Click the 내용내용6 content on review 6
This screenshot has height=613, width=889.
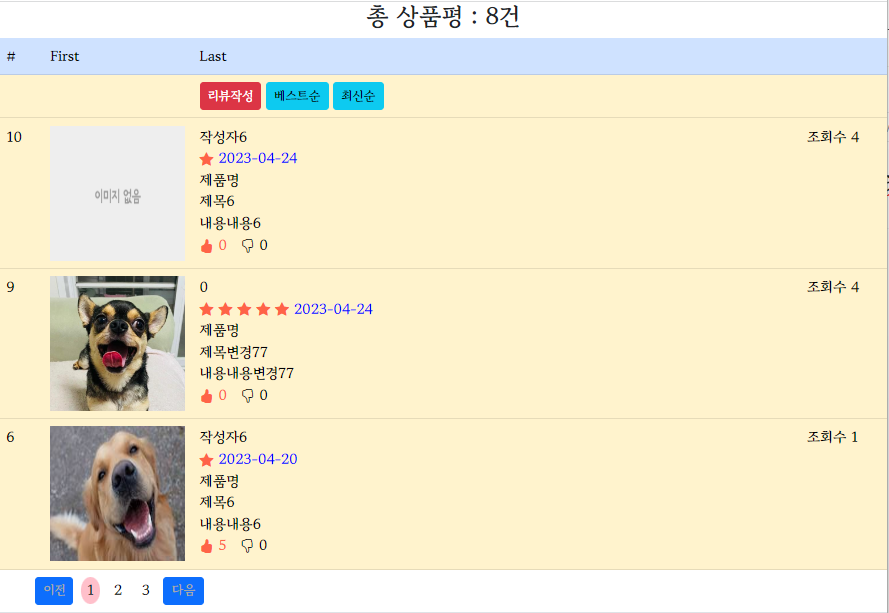tap(230, 523)
